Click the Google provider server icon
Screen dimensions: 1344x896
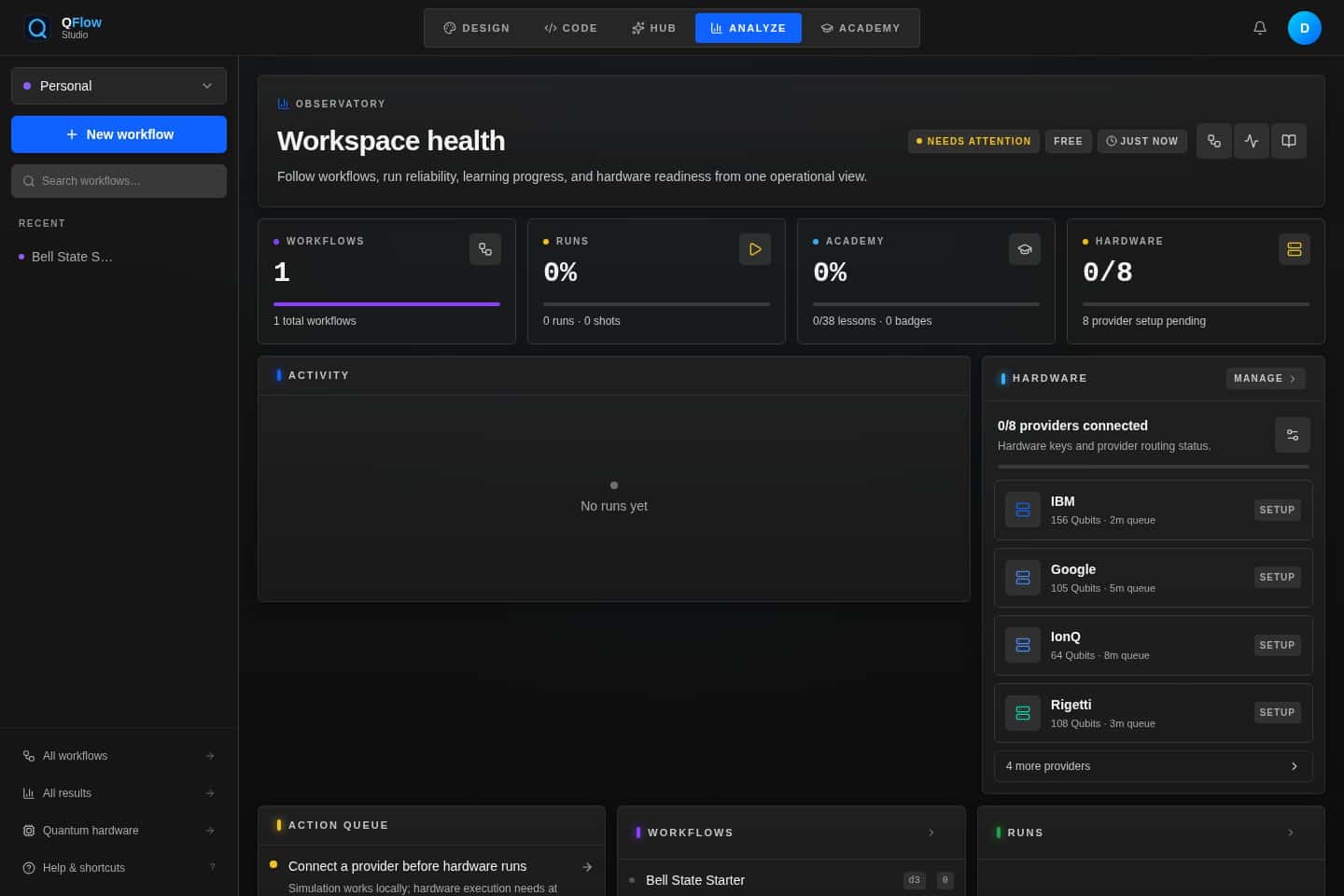click(1023, 578)
